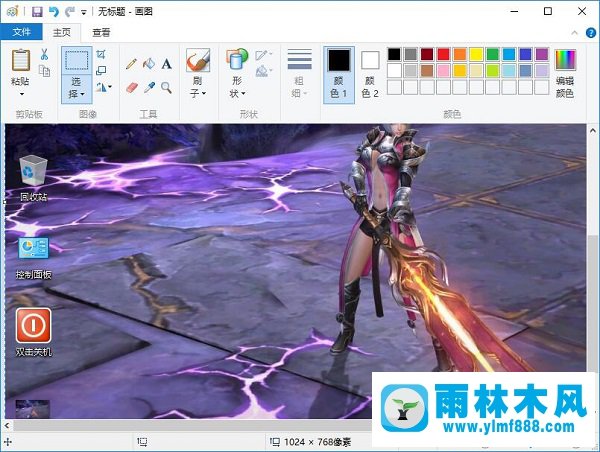600x452 pixels.
Task: Click the small thumbnail at canvas bottom-left
Action: point(33,409)
